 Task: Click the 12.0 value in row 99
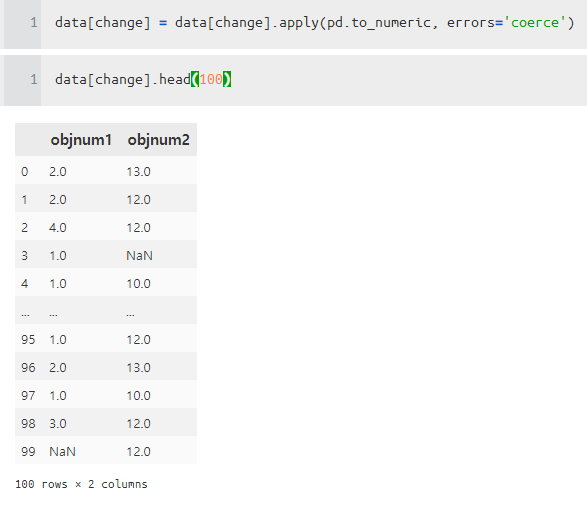click(x=138, y=452)
